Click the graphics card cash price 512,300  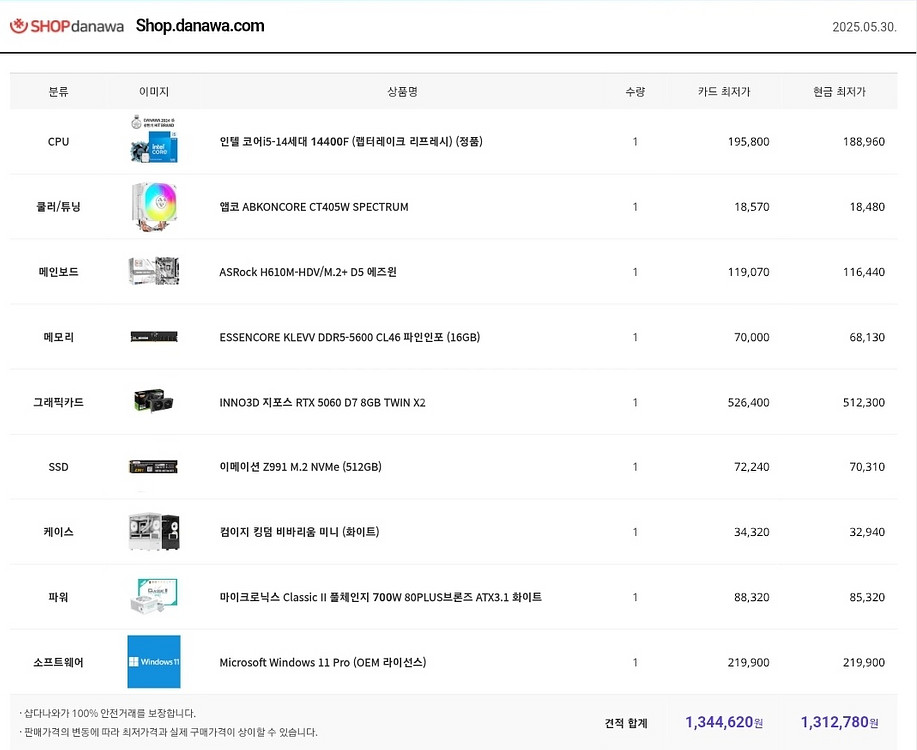coord(864,402)
